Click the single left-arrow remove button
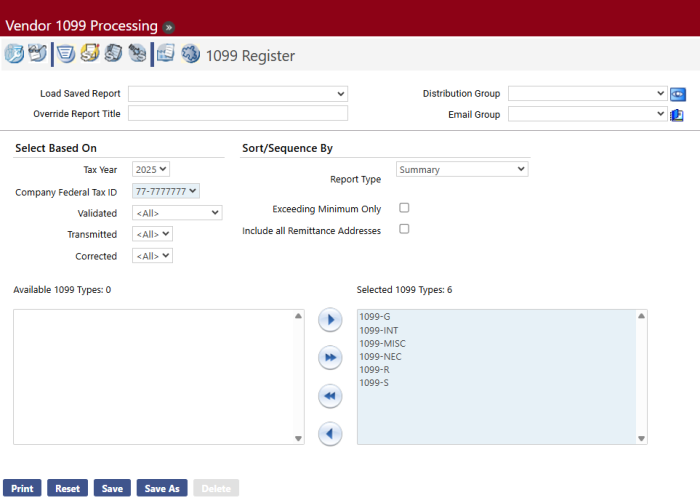 coord(330,434)
